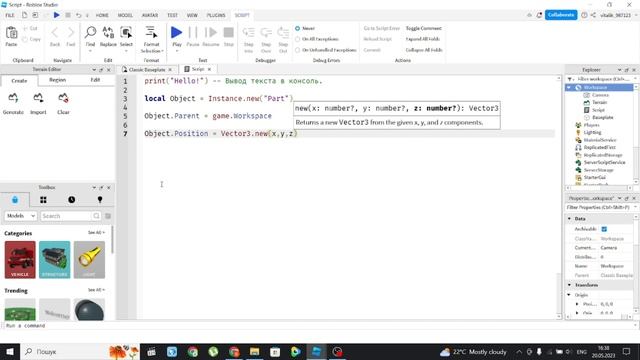640x360 pixels.
Task: Open the Toolbox Marketplace tab icon
Action: pyautogui.click(x=15, y=200)
